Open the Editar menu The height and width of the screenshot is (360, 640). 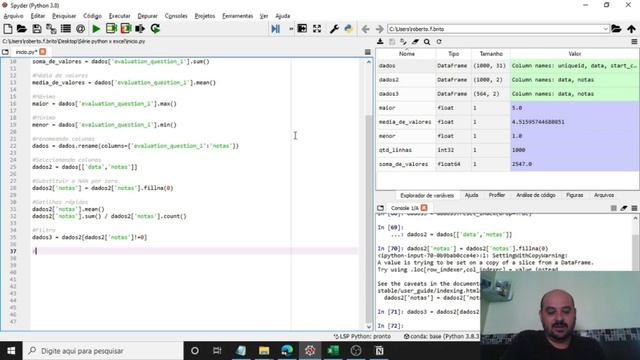click(38, 16)
